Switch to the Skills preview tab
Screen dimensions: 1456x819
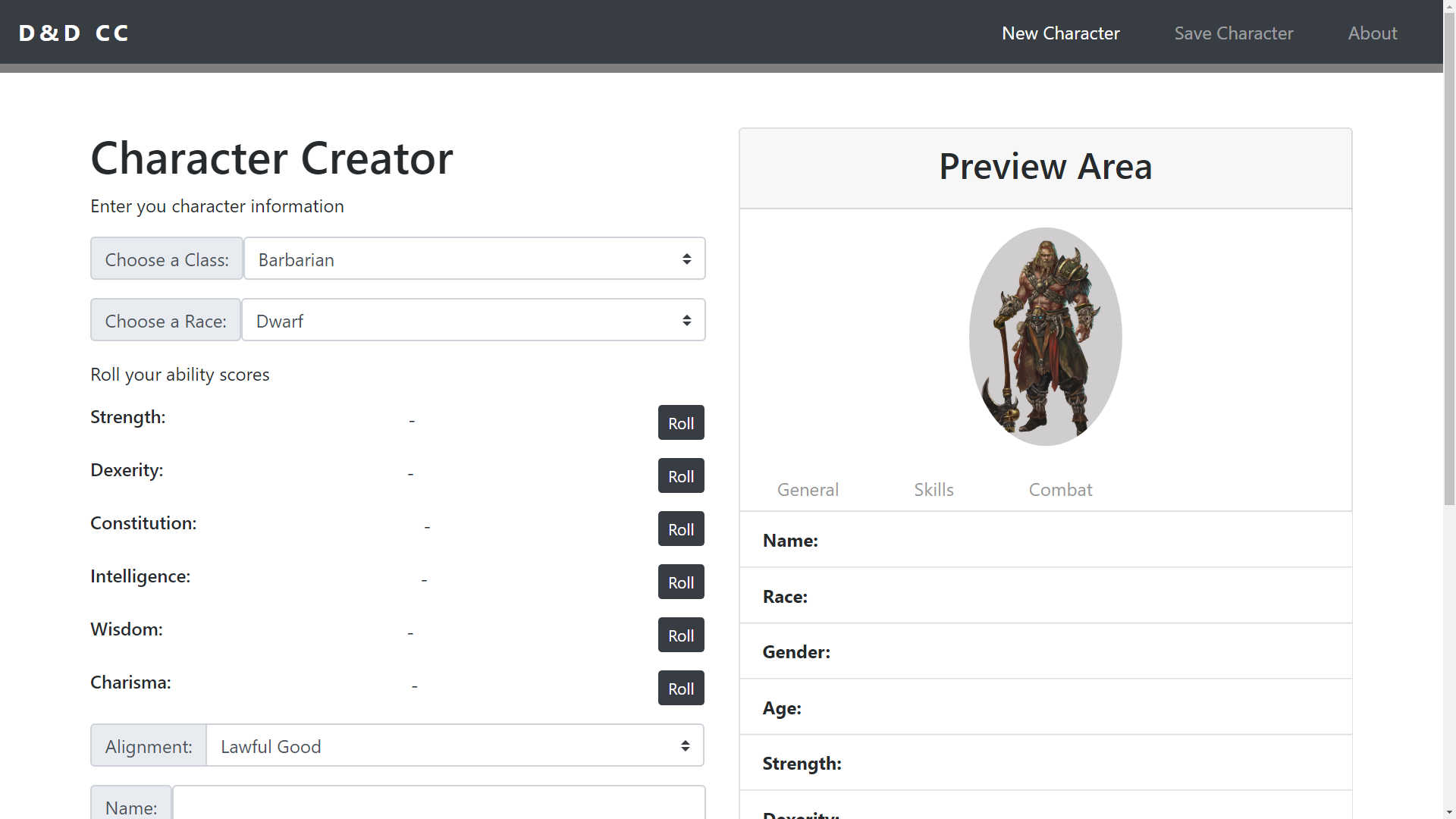tap(934, 490)
